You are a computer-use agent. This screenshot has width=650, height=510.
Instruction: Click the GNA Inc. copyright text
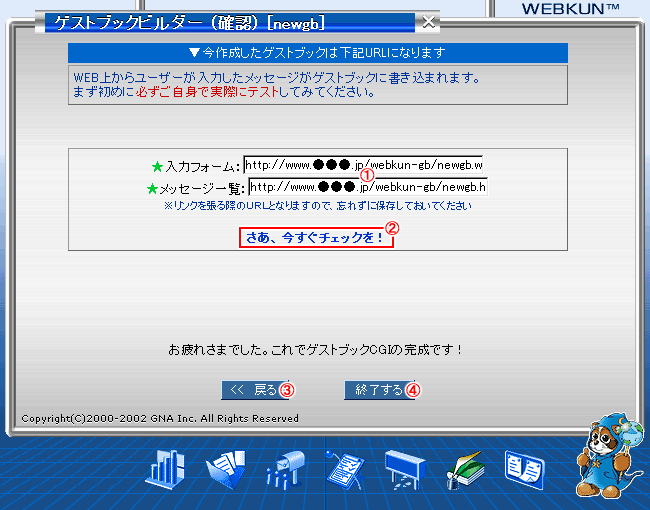(159, 418)
